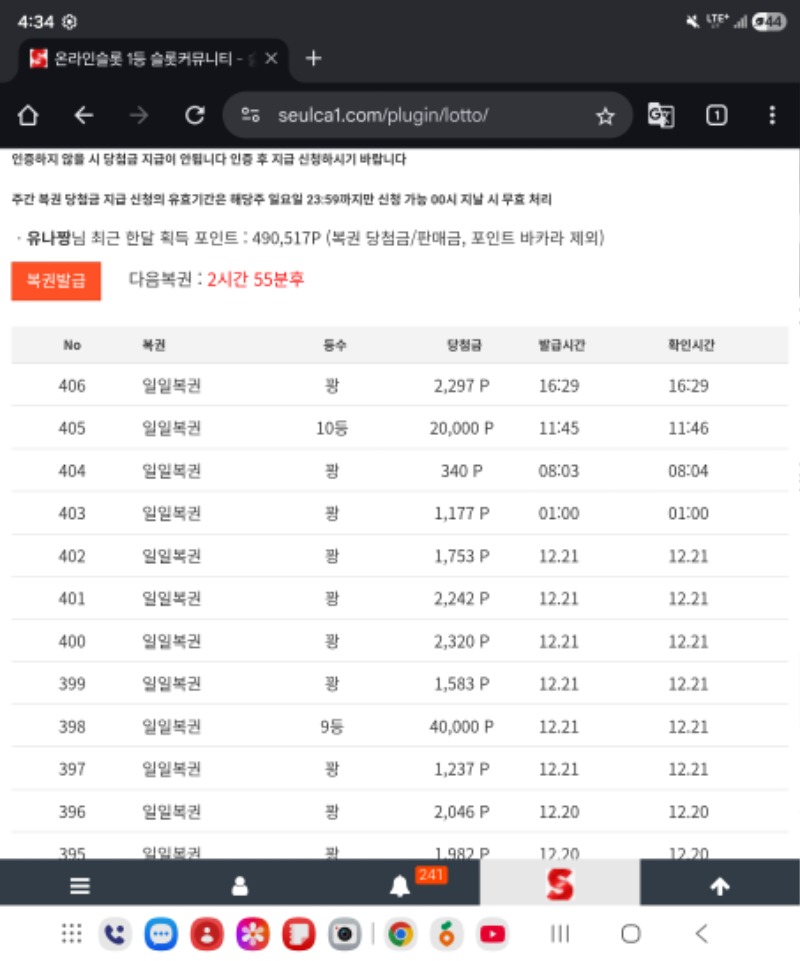Viewport: 800px width, 961px height.
Task: Open the site info icon beside URL
Action: pos(251,116)
